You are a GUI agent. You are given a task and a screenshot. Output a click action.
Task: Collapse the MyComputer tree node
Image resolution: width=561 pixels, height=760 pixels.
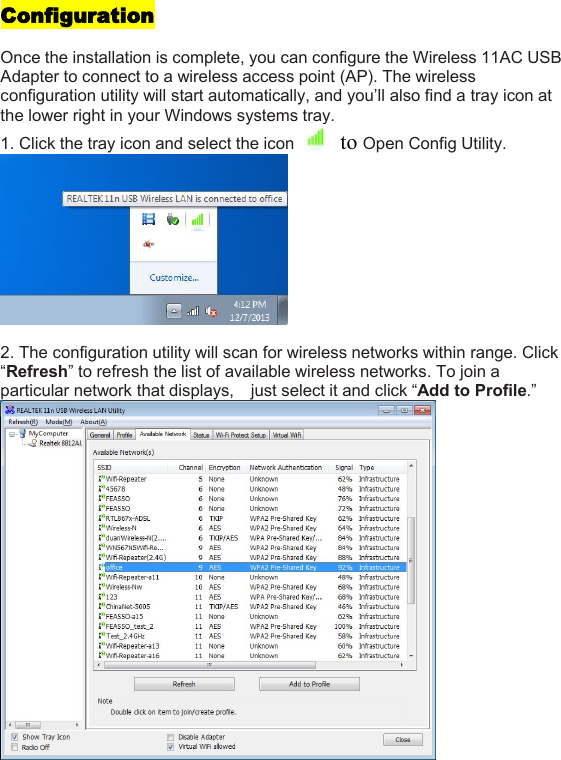(13, 434)
